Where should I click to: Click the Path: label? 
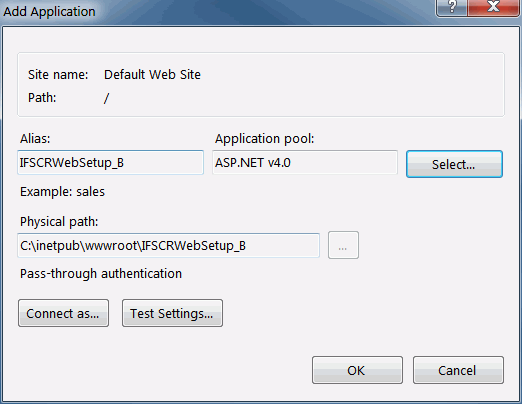tap(42, 98)
